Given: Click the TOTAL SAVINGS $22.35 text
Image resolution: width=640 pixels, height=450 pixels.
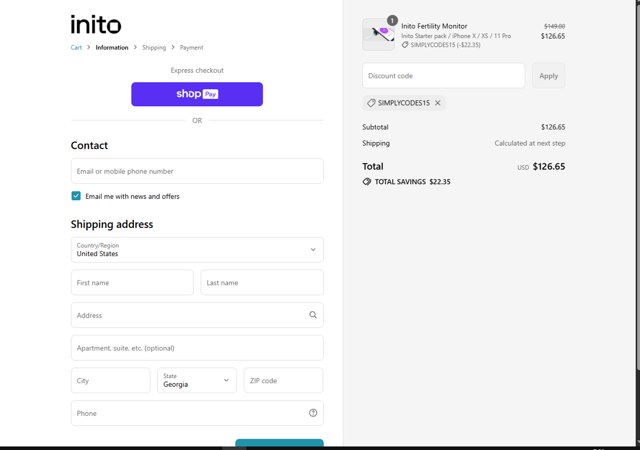Looking at the screenshot, I should pos(413,182).
